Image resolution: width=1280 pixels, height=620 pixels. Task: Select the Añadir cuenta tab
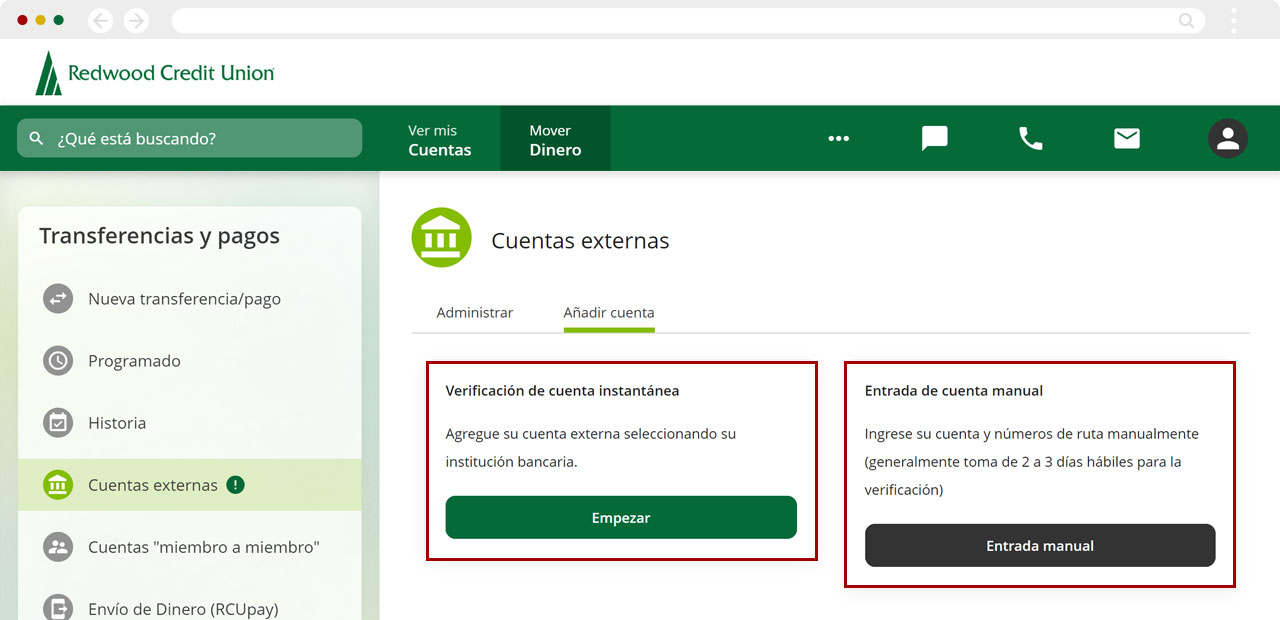[x=609, y=313]
